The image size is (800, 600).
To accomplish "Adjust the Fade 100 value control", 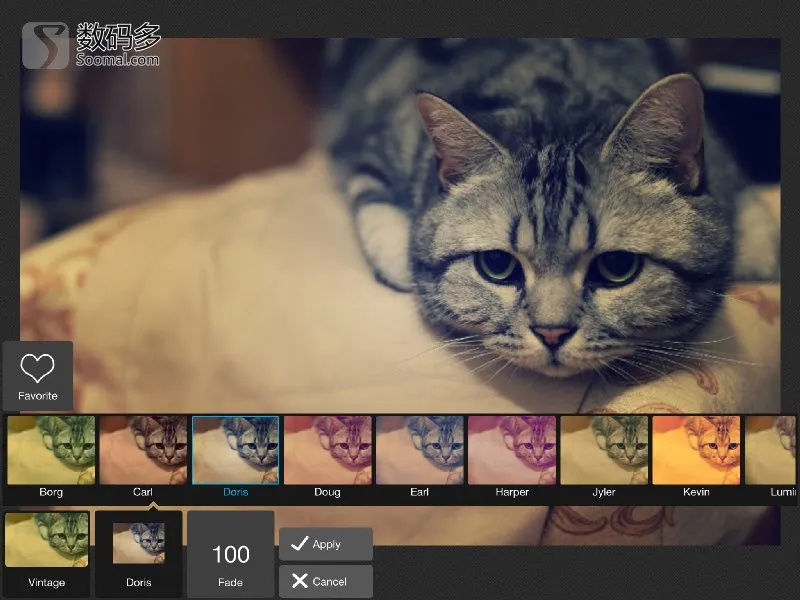I will click(x=231, y=554).
